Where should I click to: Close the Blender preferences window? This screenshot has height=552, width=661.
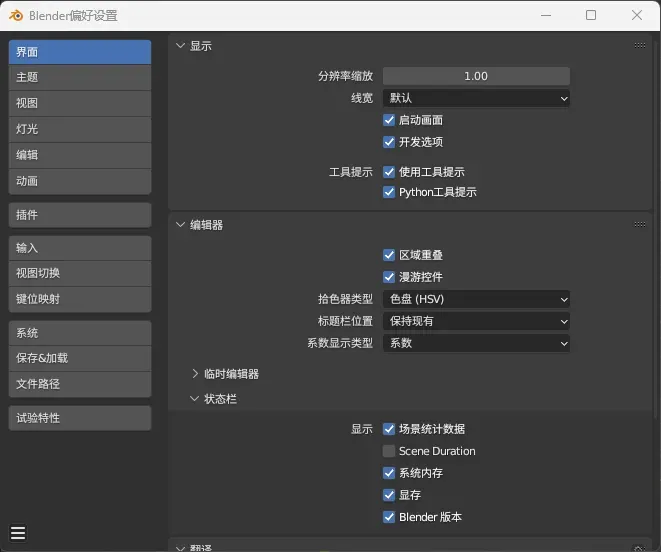(637, 15)
